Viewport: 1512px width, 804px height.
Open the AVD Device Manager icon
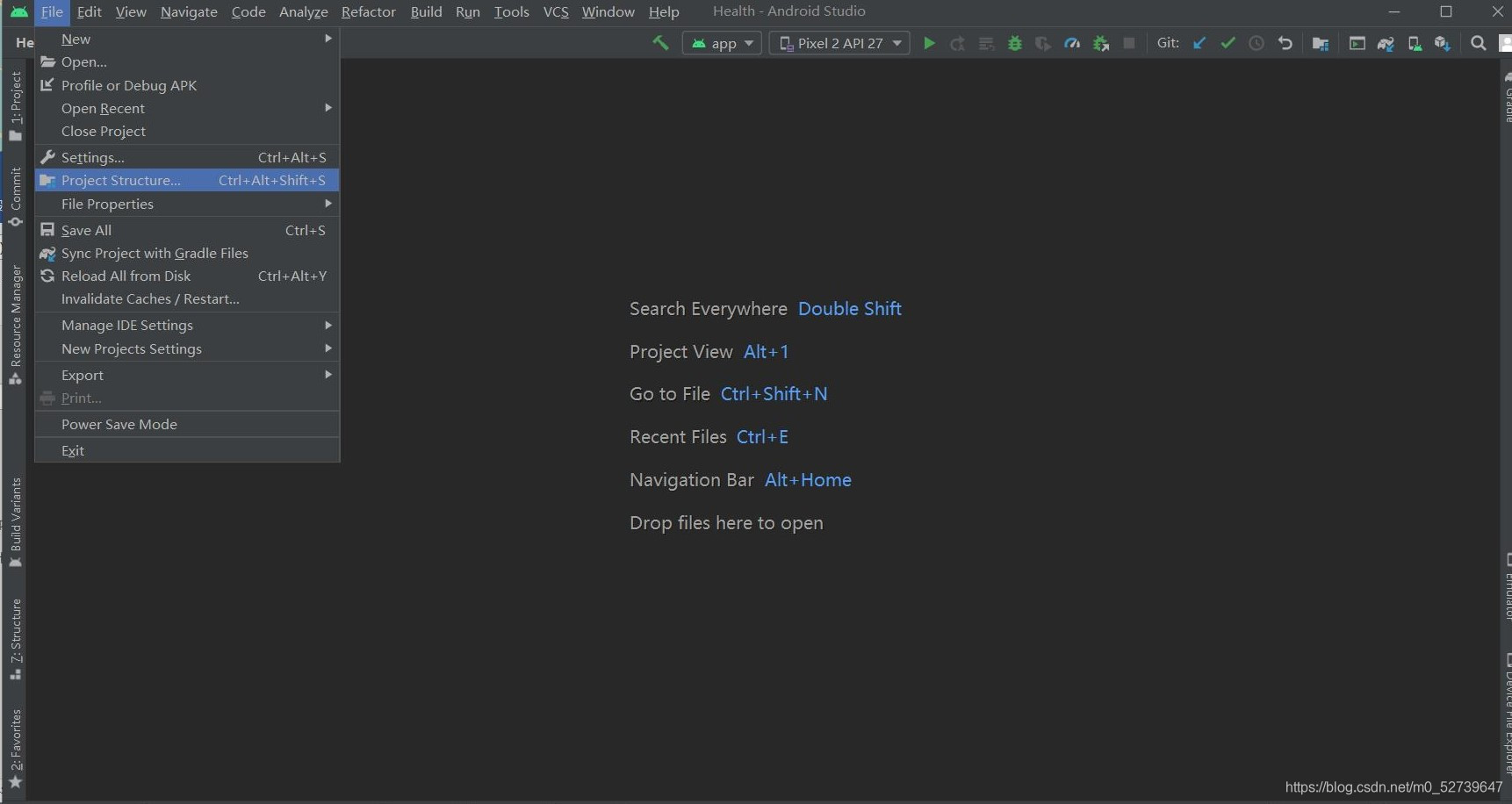coord(1413,43)
